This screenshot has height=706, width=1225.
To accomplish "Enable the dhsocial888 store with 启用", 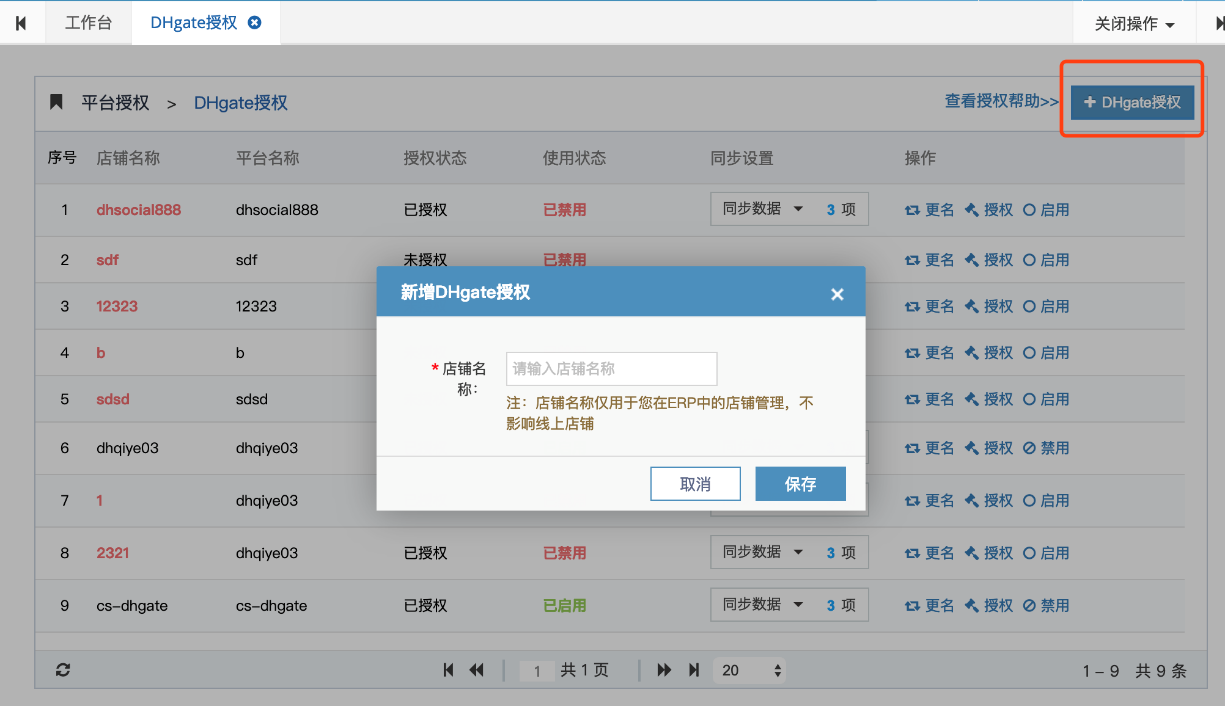I will point(1046,210).
